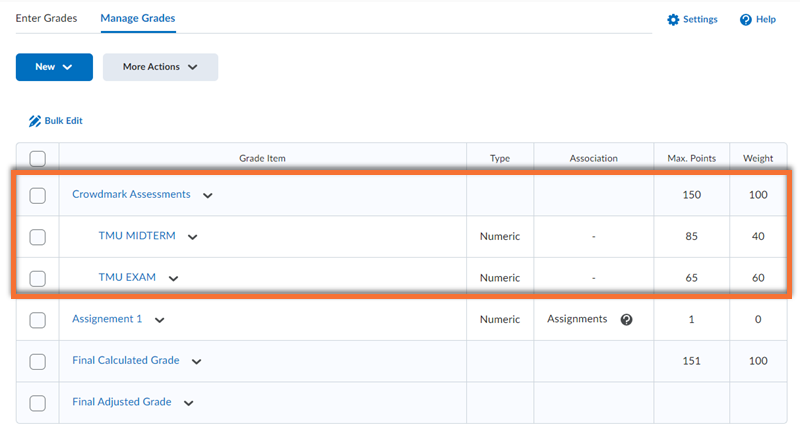This screenshot has height=435, width=800.
Task: Open the TMU EXAM chevron dropdown
Action: (x=173, y=278)
